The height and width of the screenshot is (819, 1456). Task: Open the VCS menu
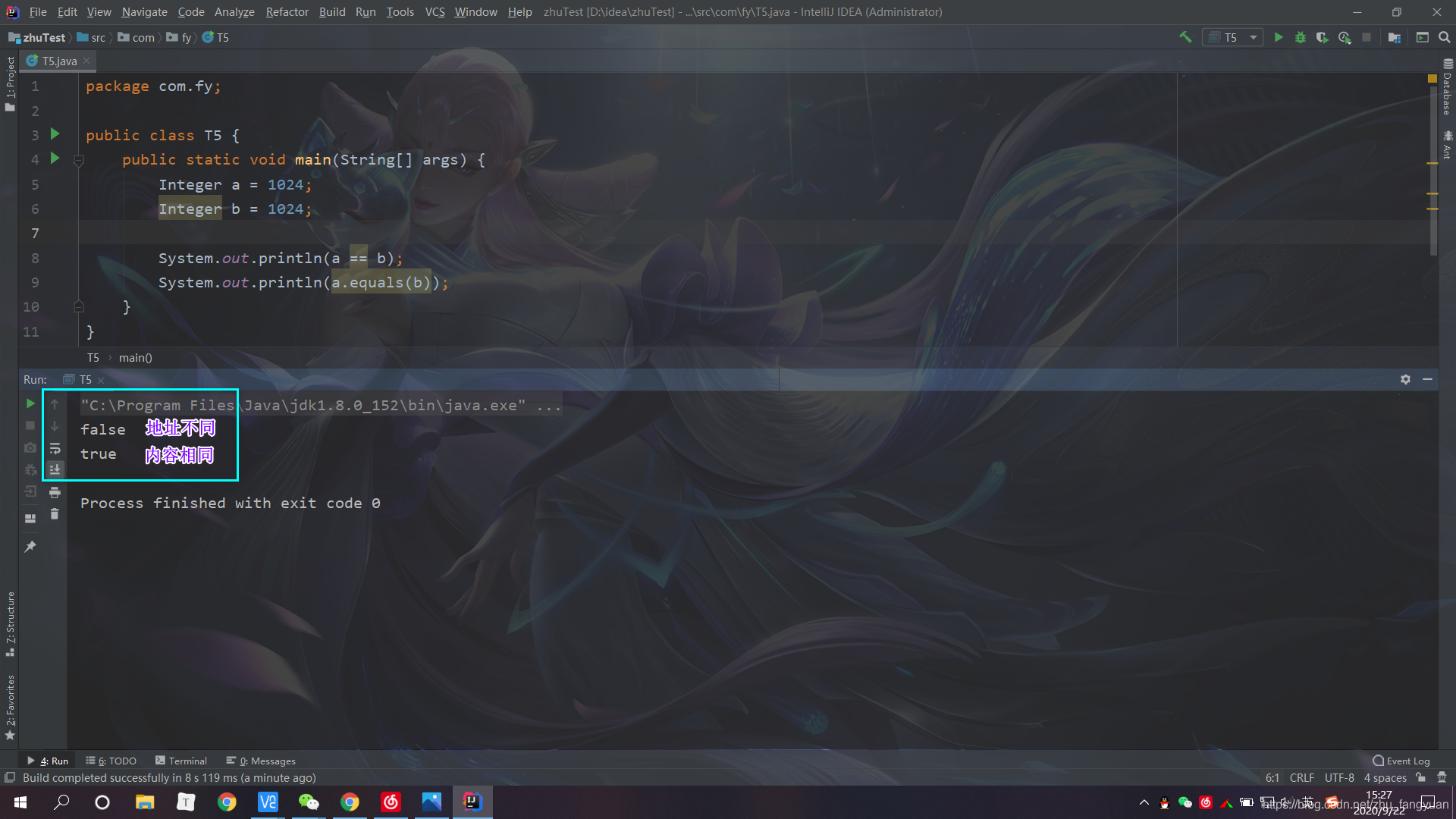435,12
